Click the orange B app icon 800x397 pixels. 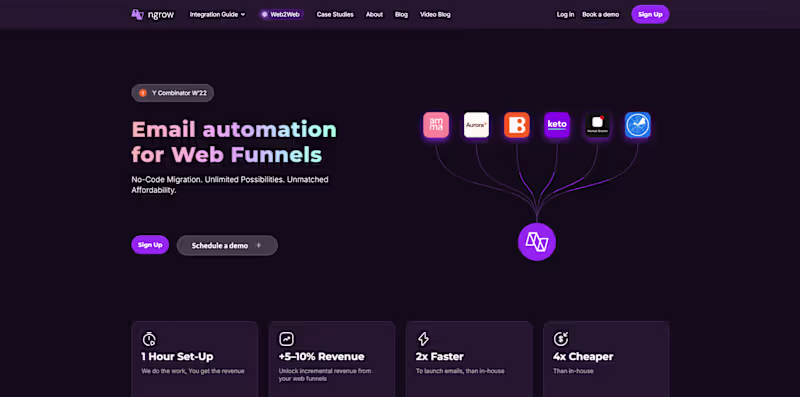click(517, 125)
